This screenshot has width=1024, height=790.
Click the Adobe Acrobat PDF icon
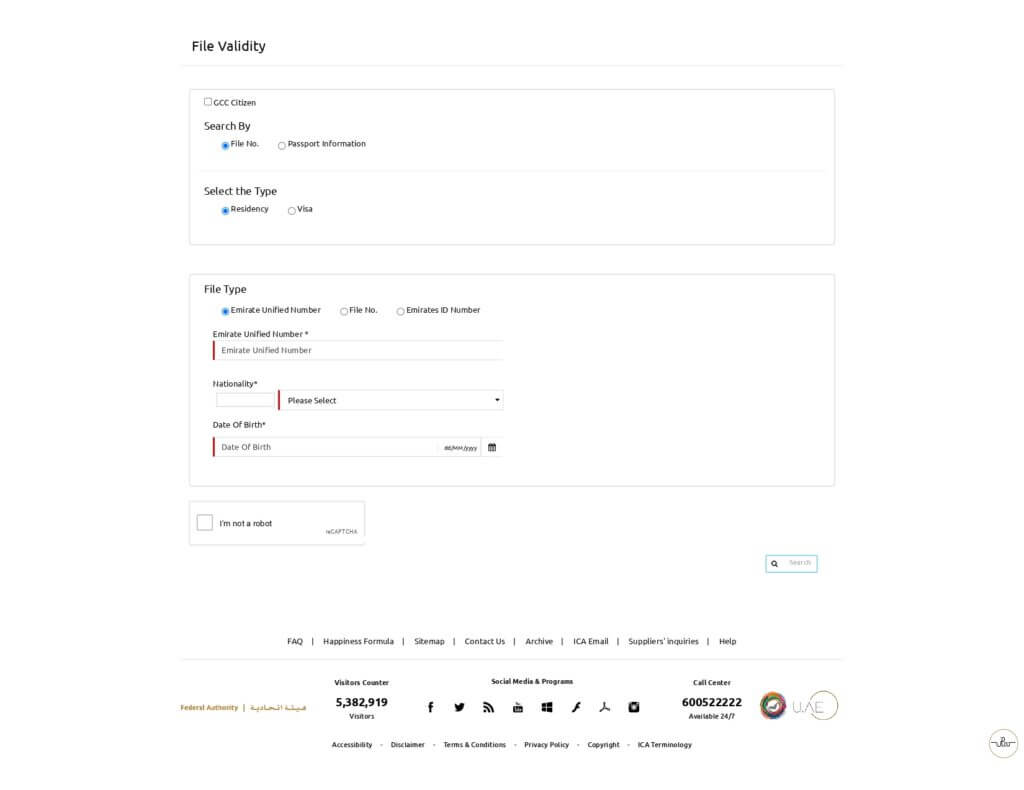pyautogui.click(x=604, y=707)
